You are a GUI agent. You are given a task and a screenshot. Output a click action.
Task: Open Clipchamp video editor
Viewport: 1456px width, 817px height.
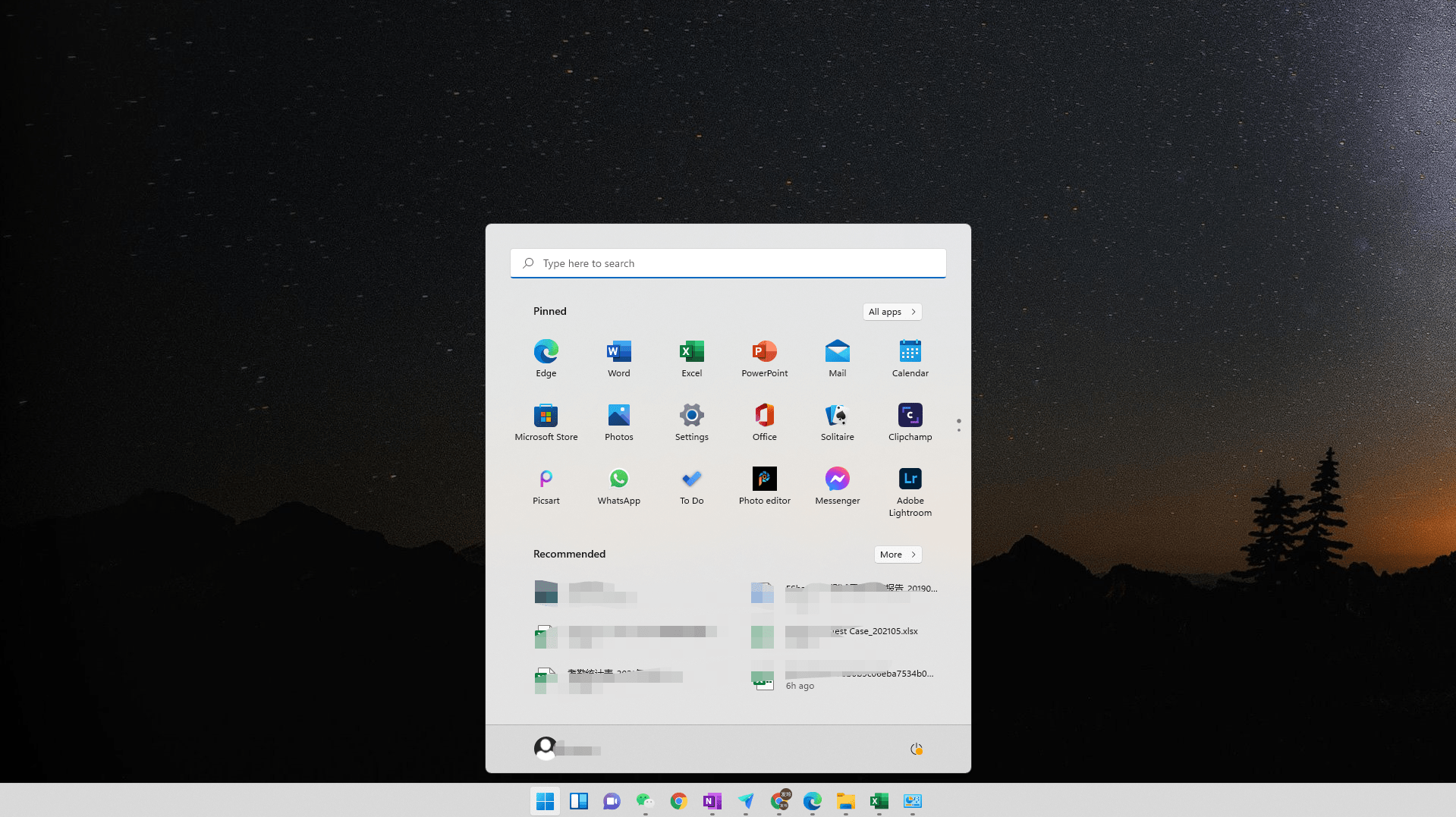tap(910, 422)
